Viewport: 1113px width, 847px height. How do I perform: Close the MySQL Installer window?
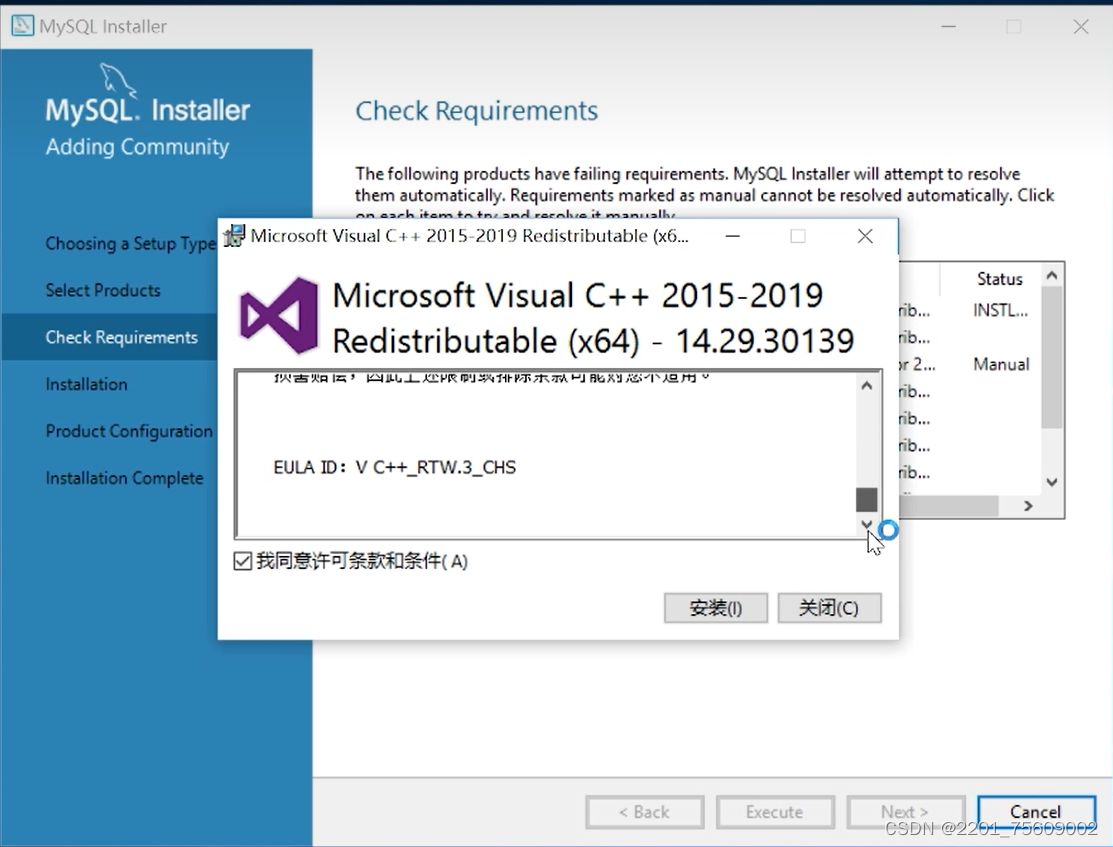pyautogui.click(x=1081, y=26)
